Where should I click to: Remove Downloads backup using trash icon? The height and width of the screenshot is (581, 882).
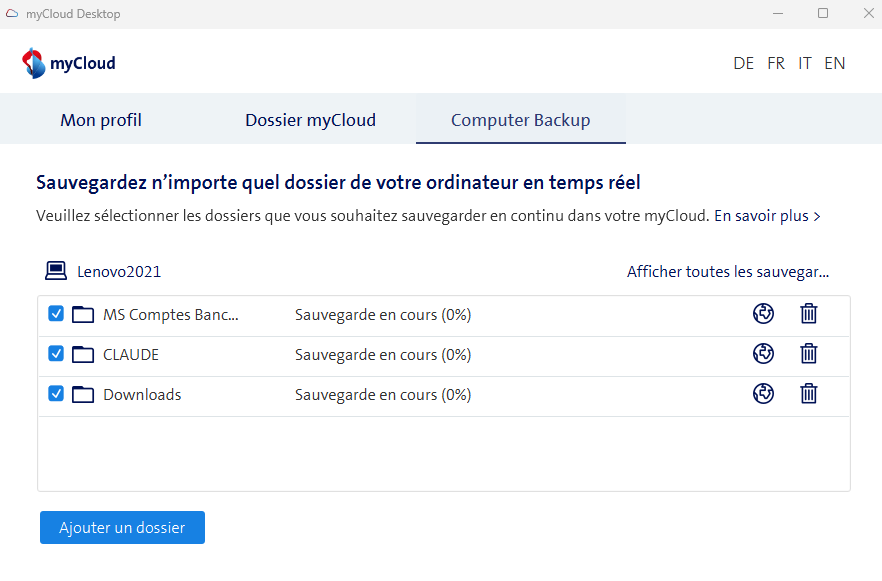(809, 394)
